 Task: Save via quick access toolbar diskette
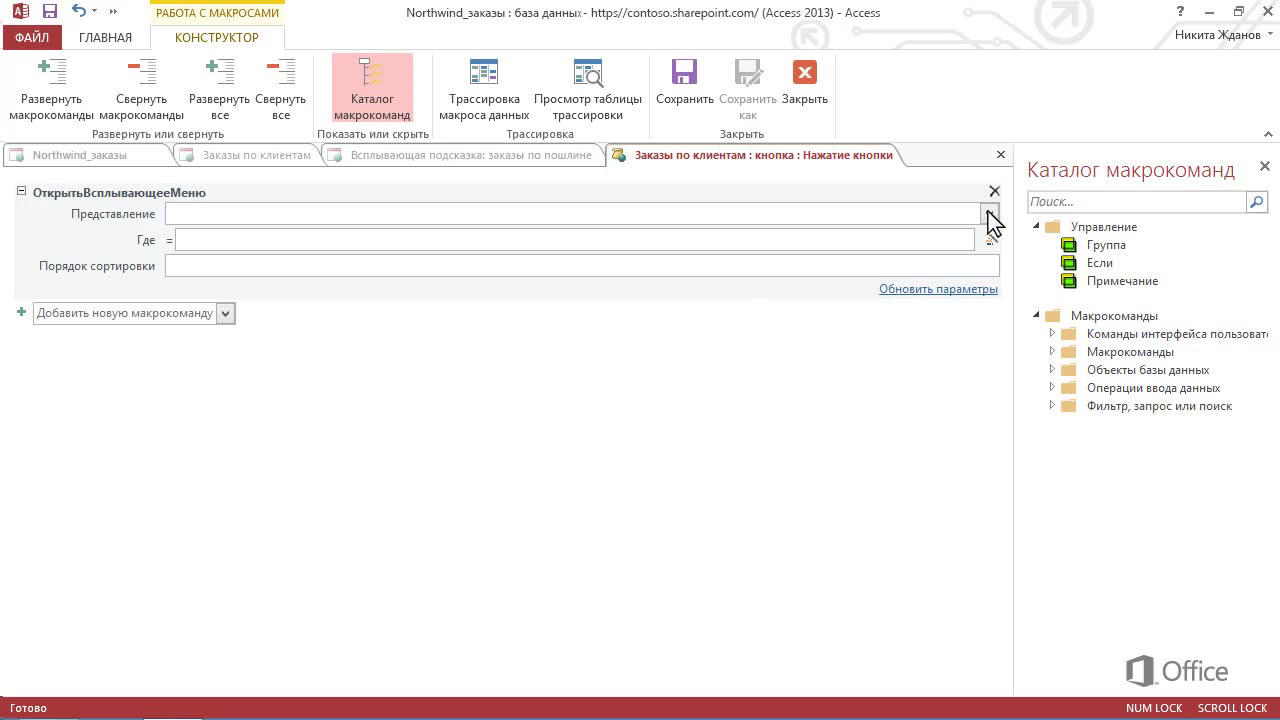click(49, 12)
